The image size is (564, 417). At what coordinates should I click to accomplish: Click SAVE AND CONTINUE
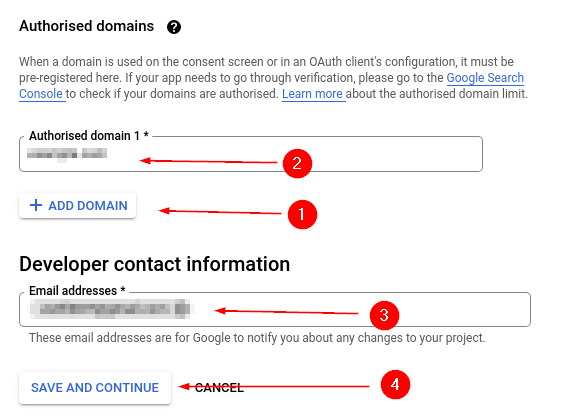coord(95,387)
